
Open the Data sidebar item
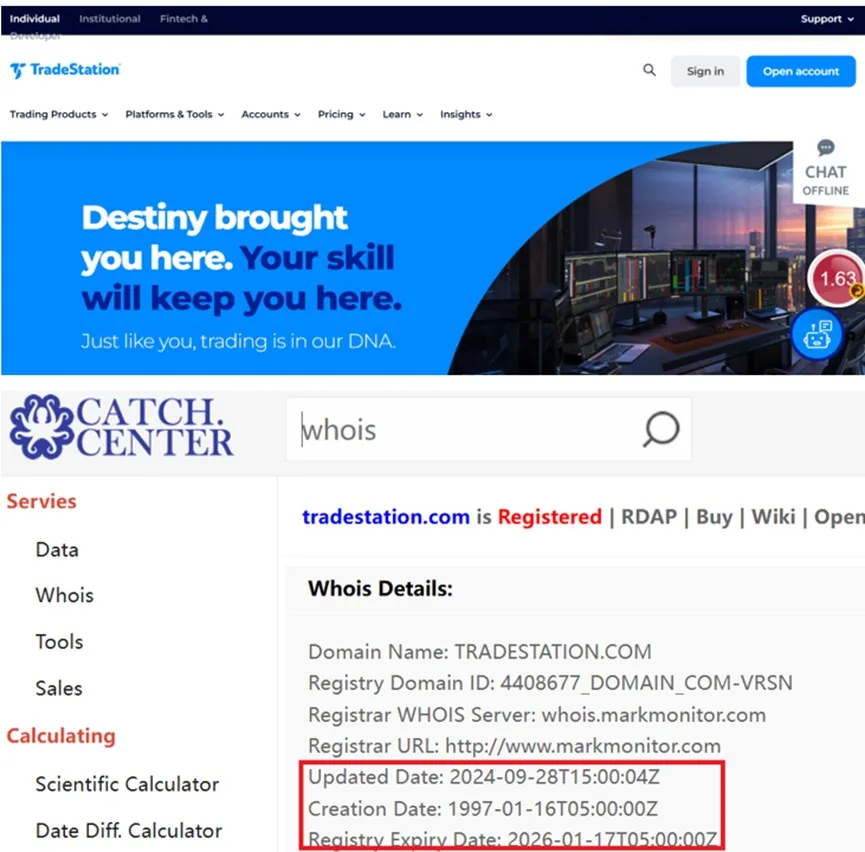click(57, 550)
